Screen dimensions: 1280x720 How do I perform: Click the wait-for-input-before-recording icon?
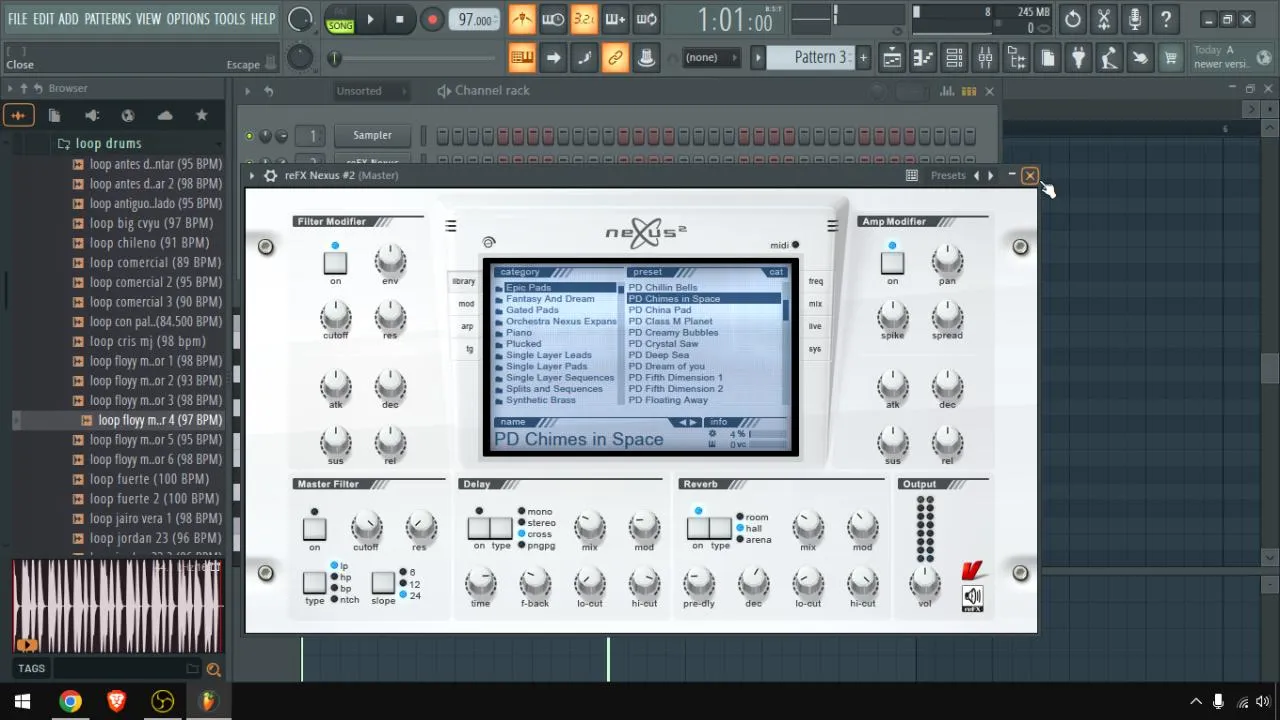553,19
